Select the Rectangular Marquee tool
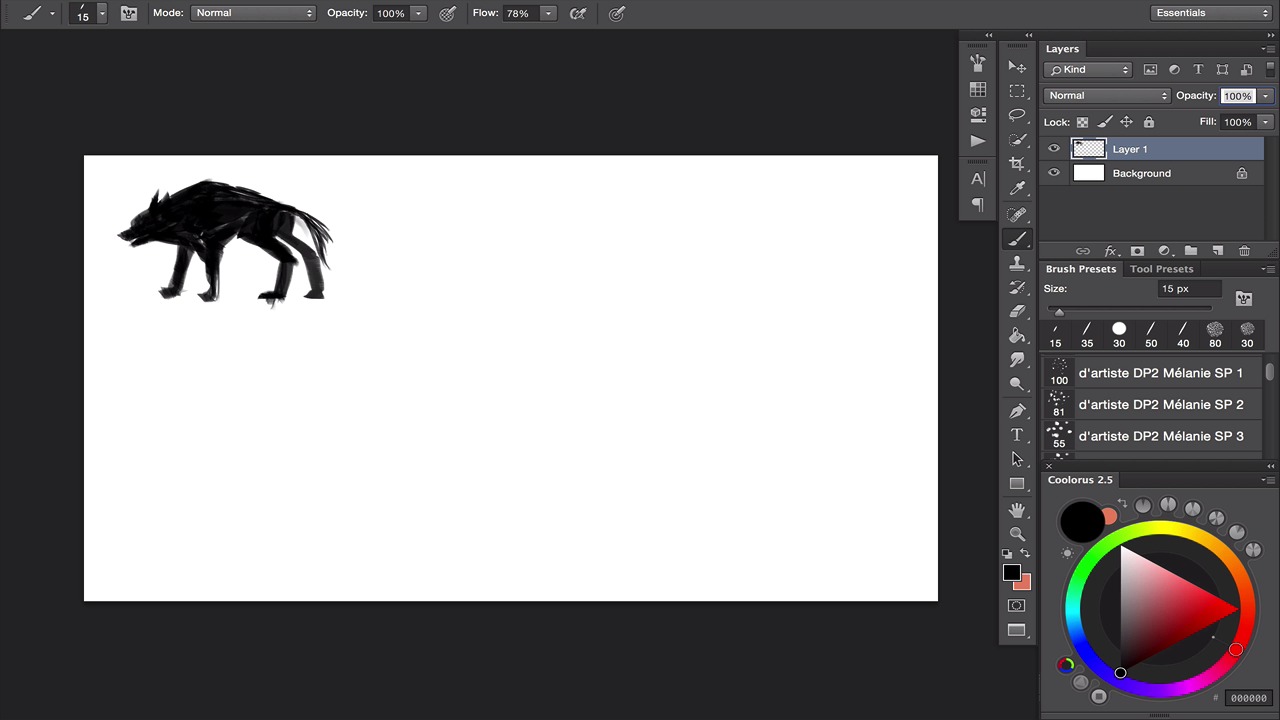This screenshot has width=1280, height=720. [1017, 91]
